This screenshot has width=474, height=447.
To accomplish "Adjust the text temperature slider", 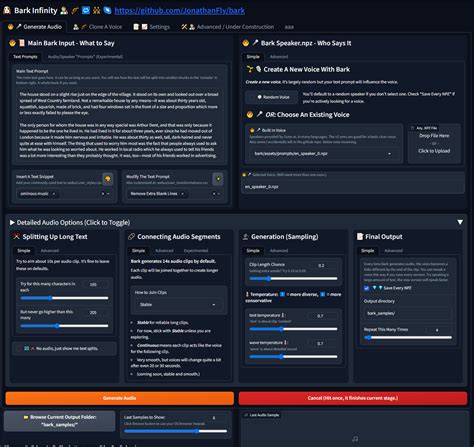I will (x=293, y=329).
